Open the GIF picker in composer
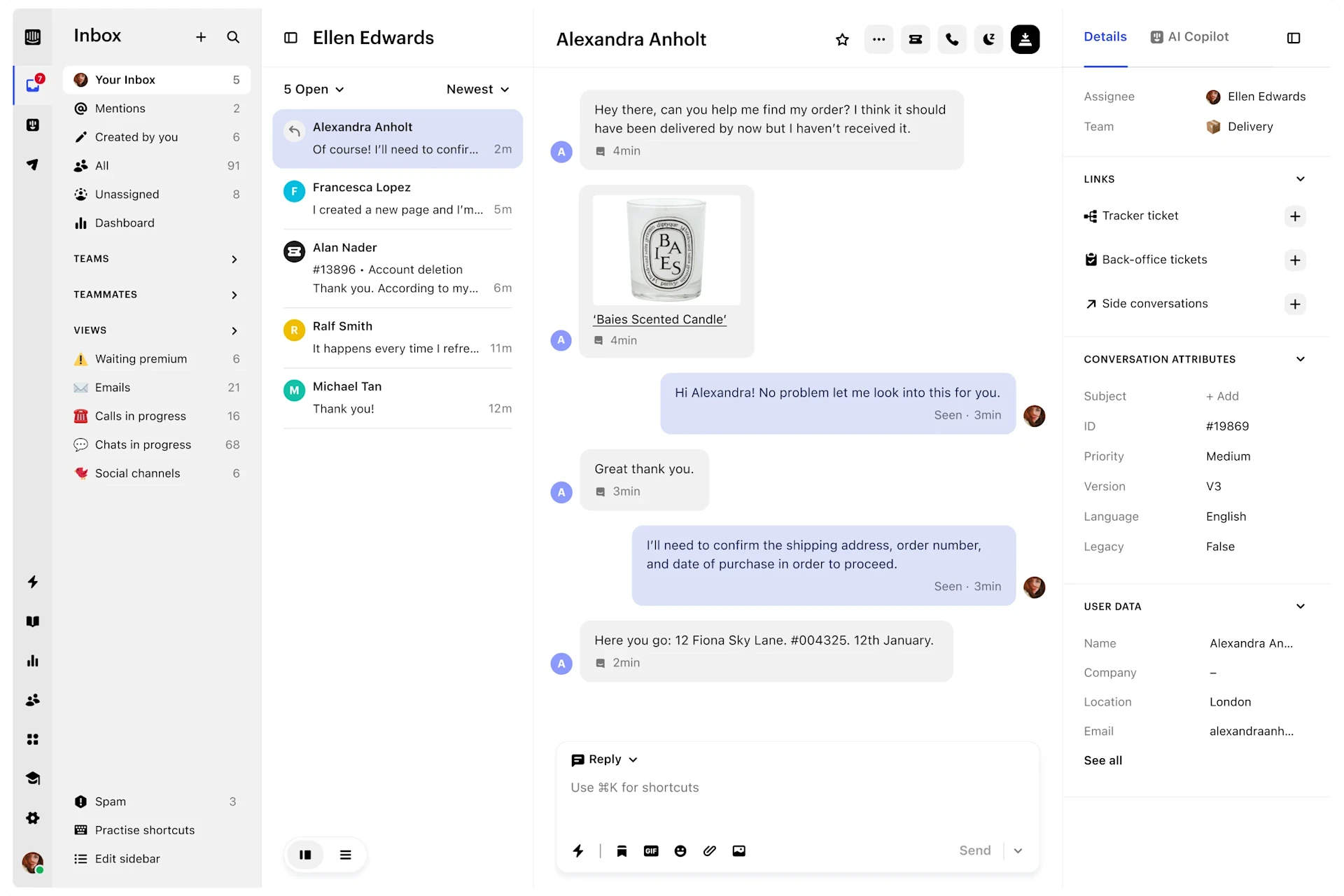 [651, 850]
